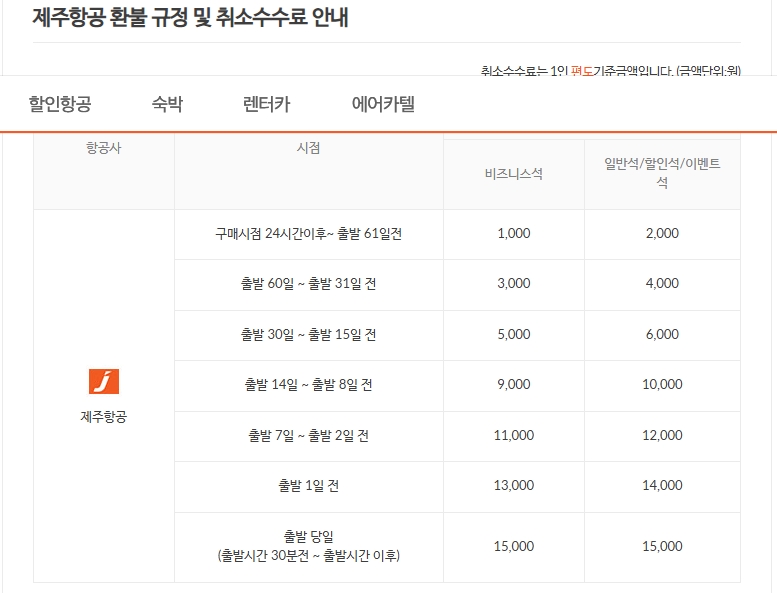Viewport: 777px width, 593px height.
Task: Click business fee 5,000
Action: tap(513, 334)
